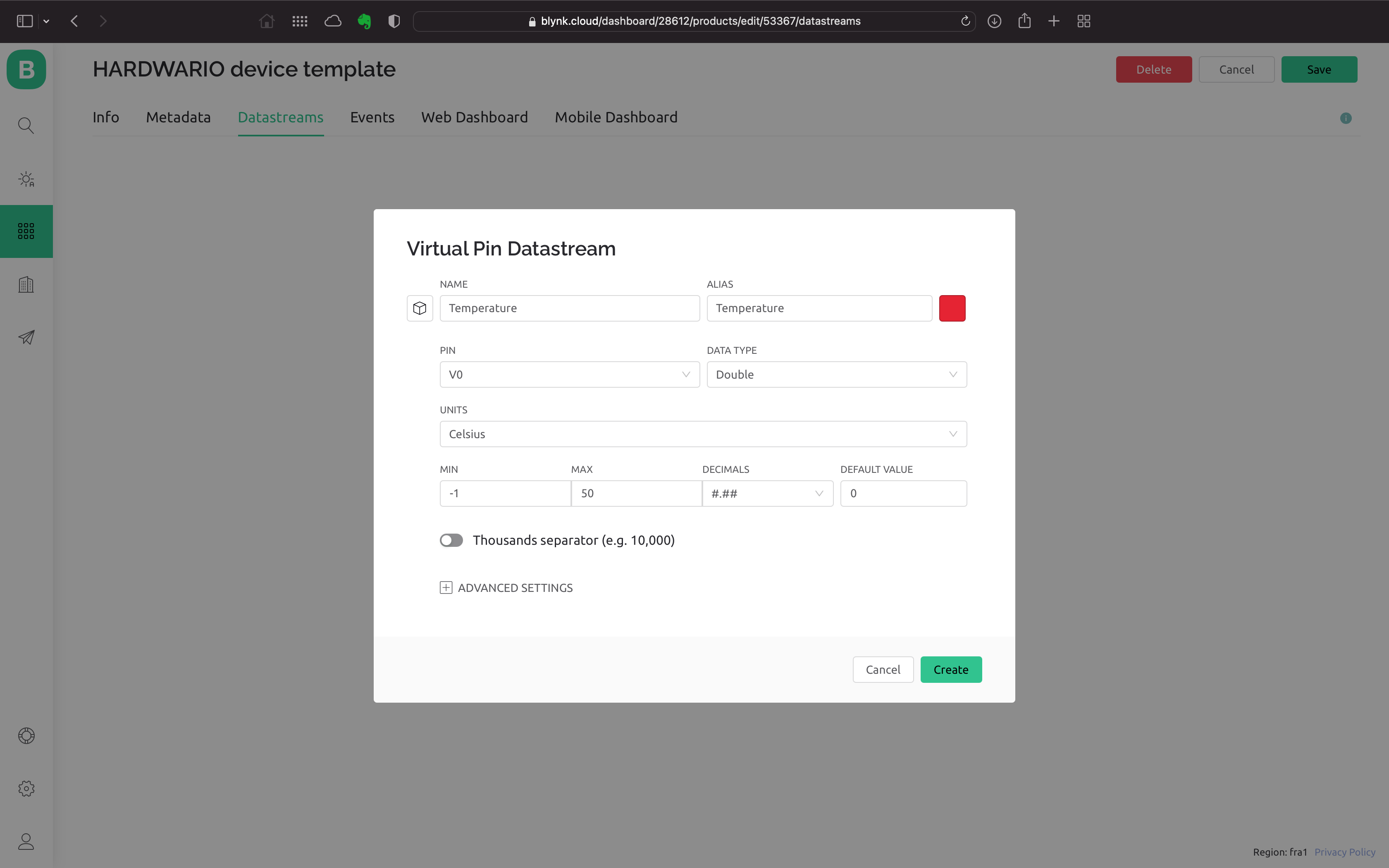
Task: Select the templates grid icon in sidebar
Action: [x=26, y=231]
